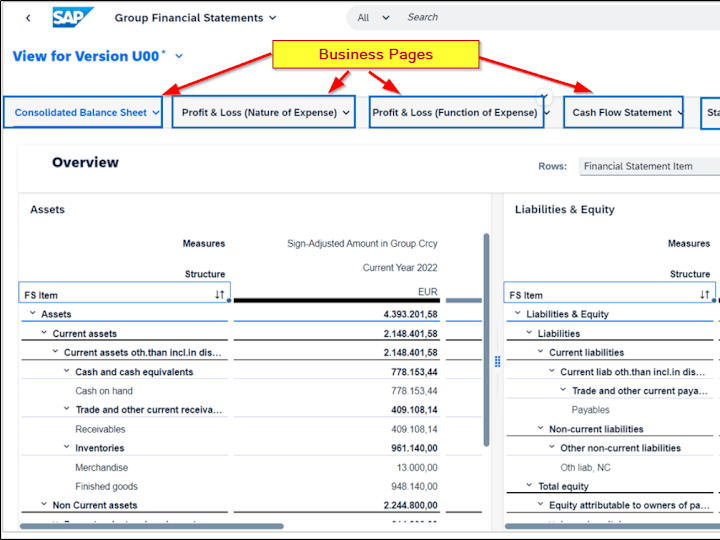Open Consolidated Balance Sheet tab chevron menu
Viewport: 720px width, 540px height.
click(x=156, y=112)
